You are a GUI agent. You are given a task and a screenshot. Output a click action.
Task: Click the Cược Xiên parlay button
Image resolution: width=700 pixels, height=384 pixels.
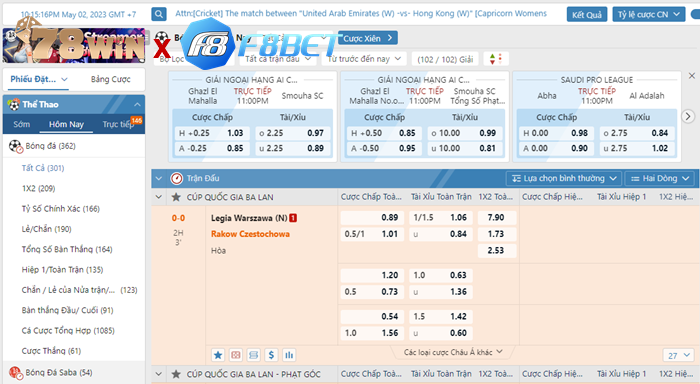[367, 38]
